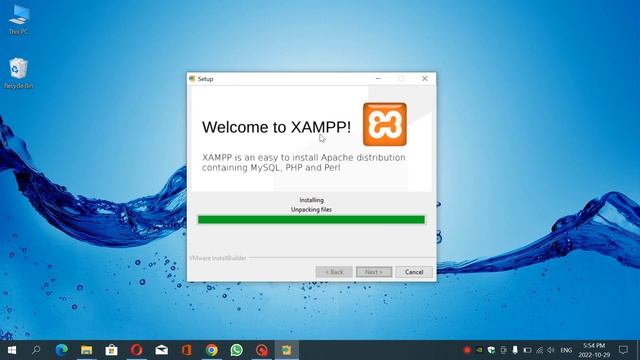Open red circular app next to WhatsApp
The width and height of the screenshot is (640, 360).
coord(262,350)
